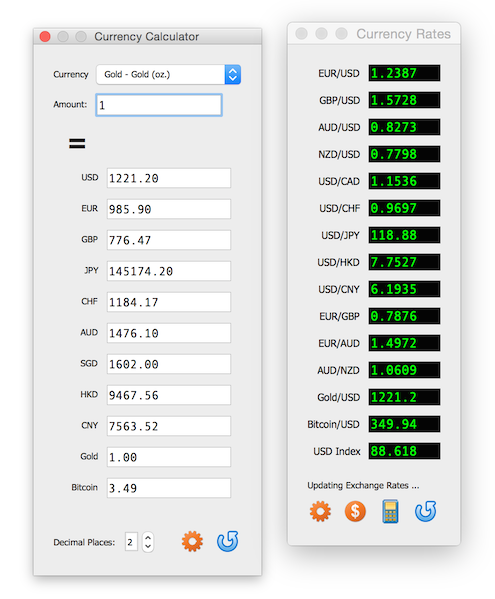
Task: Click the Currency Rates window title
Action: click(403, 34)
